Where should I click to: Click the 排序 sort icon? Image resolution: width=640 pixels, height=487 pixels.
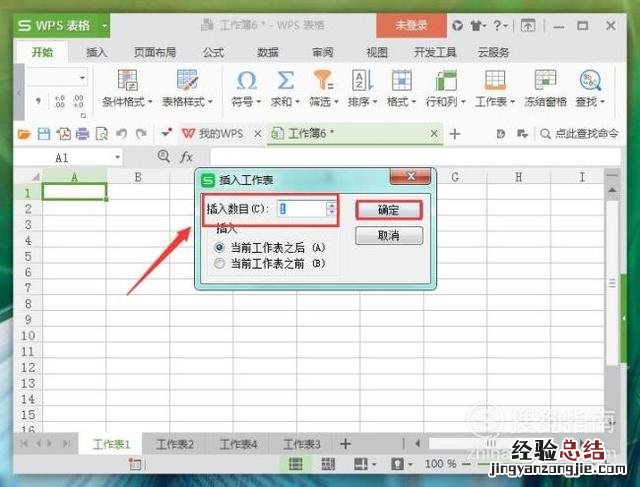(361, 81)
